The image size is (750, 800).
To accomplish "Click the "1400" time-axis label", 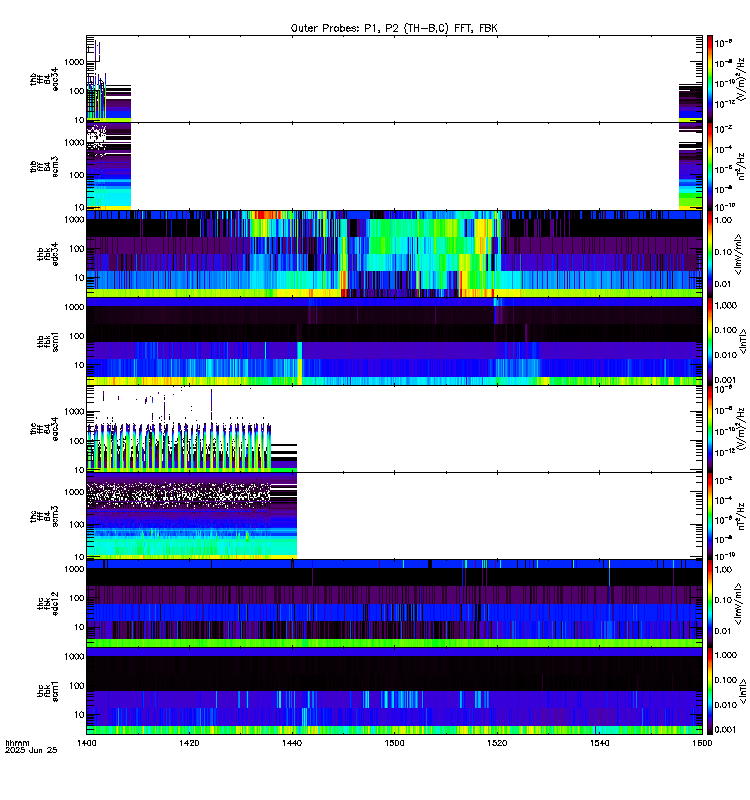I will 87,743.
